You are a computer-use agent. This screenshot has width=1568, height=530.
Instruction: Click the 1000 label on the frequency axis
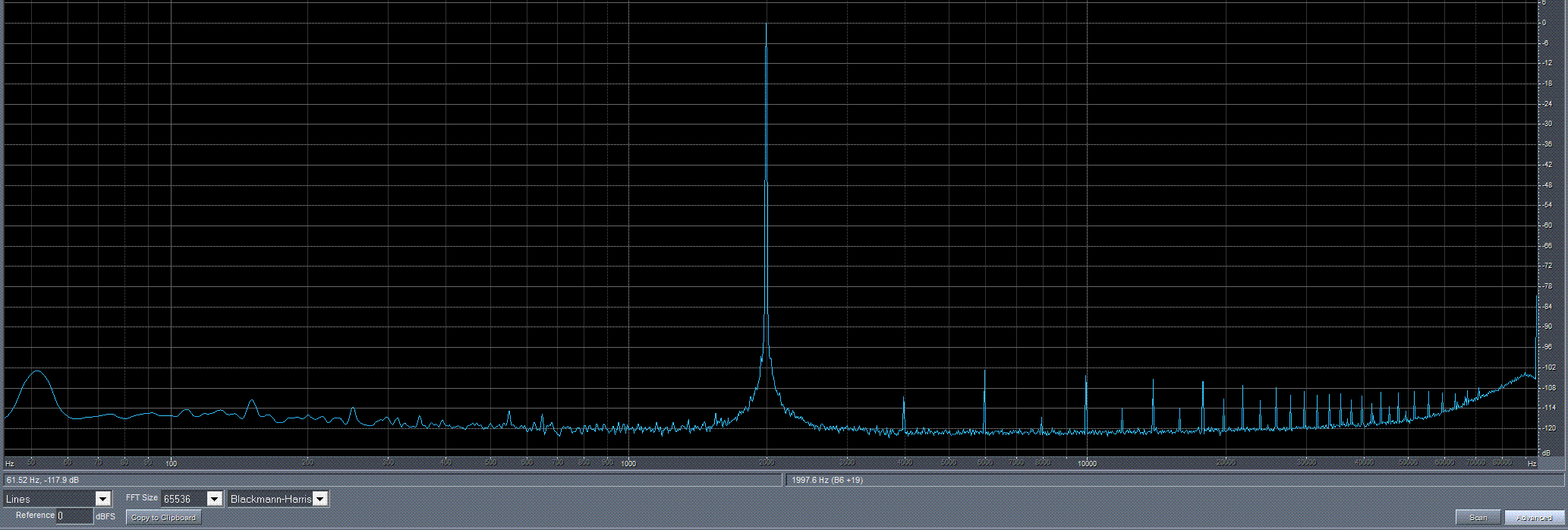click(628, 463)
